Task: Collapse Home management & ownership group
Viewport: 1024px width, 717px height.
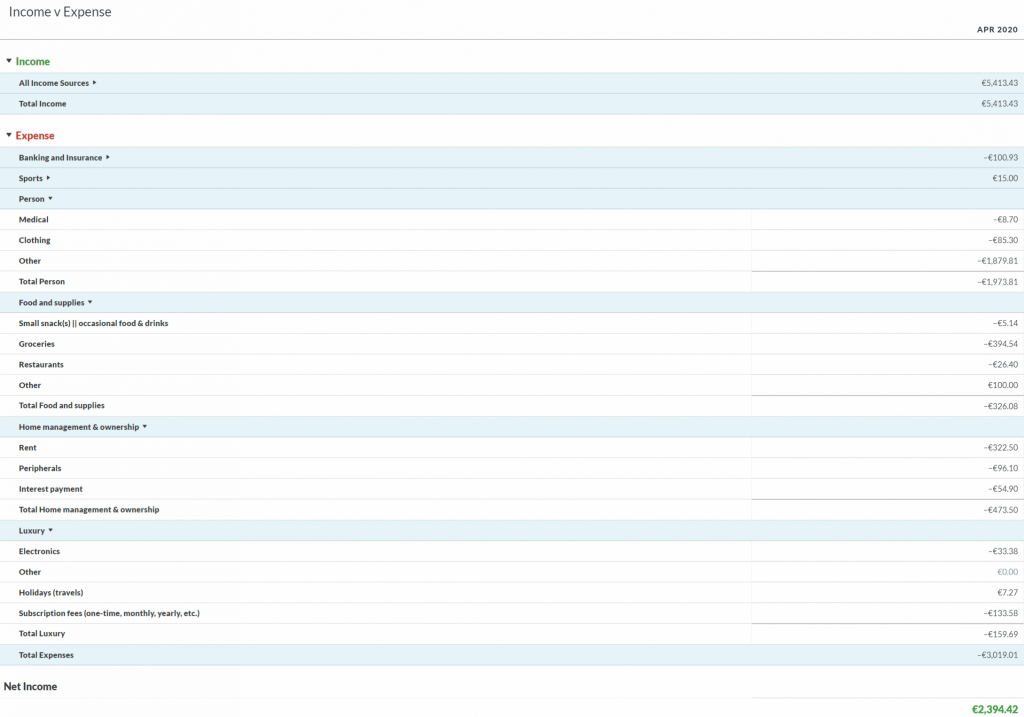Action: [145, 427]
